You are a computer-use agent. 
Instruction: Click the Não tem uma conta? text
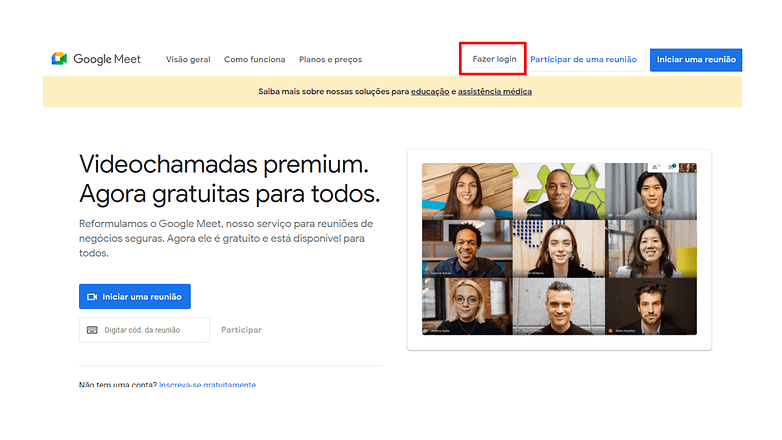pyautogui.click(x=118, y=385)
